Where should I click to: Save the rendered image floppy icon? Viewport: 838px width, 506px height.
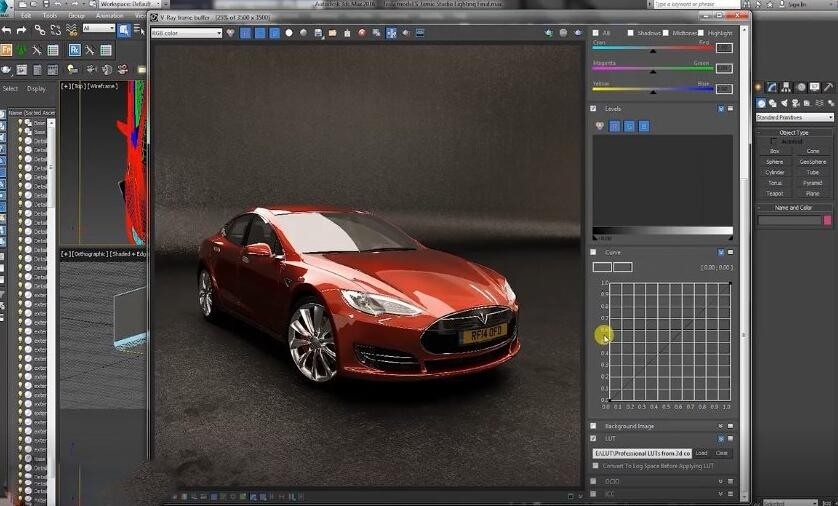click(319, 33)
